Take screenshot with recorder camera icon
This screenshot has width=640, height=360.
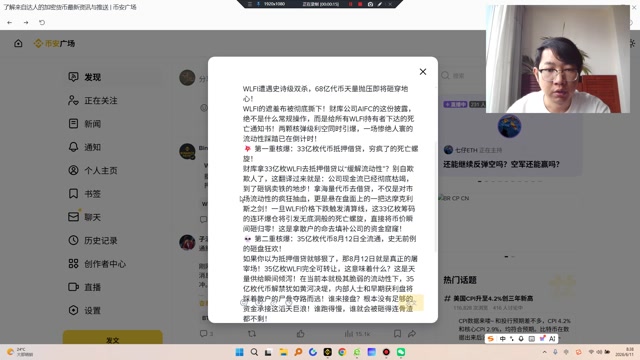370,4
